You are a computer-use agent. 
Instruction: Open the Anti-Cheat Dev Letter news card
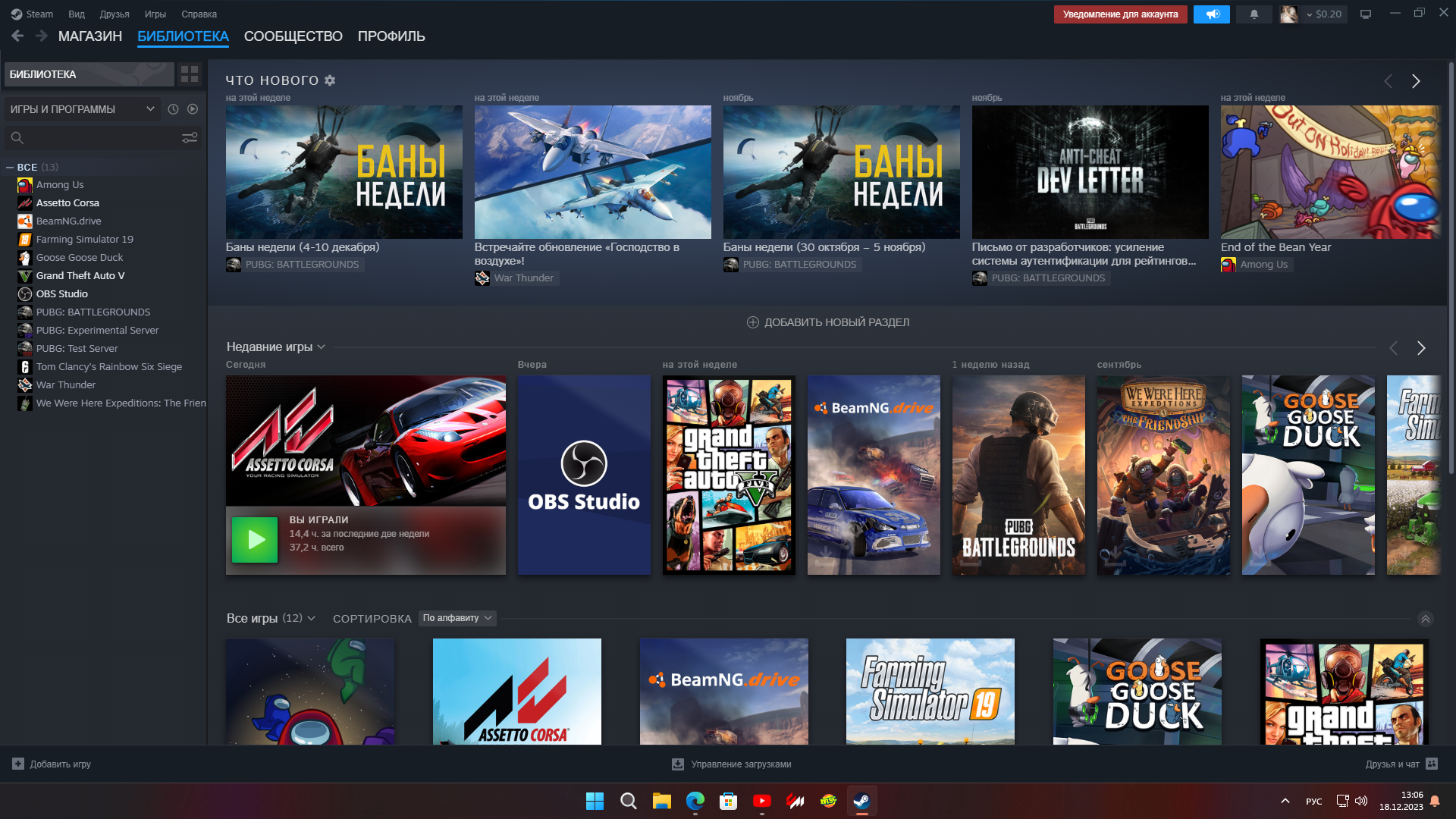point(1090,172)
